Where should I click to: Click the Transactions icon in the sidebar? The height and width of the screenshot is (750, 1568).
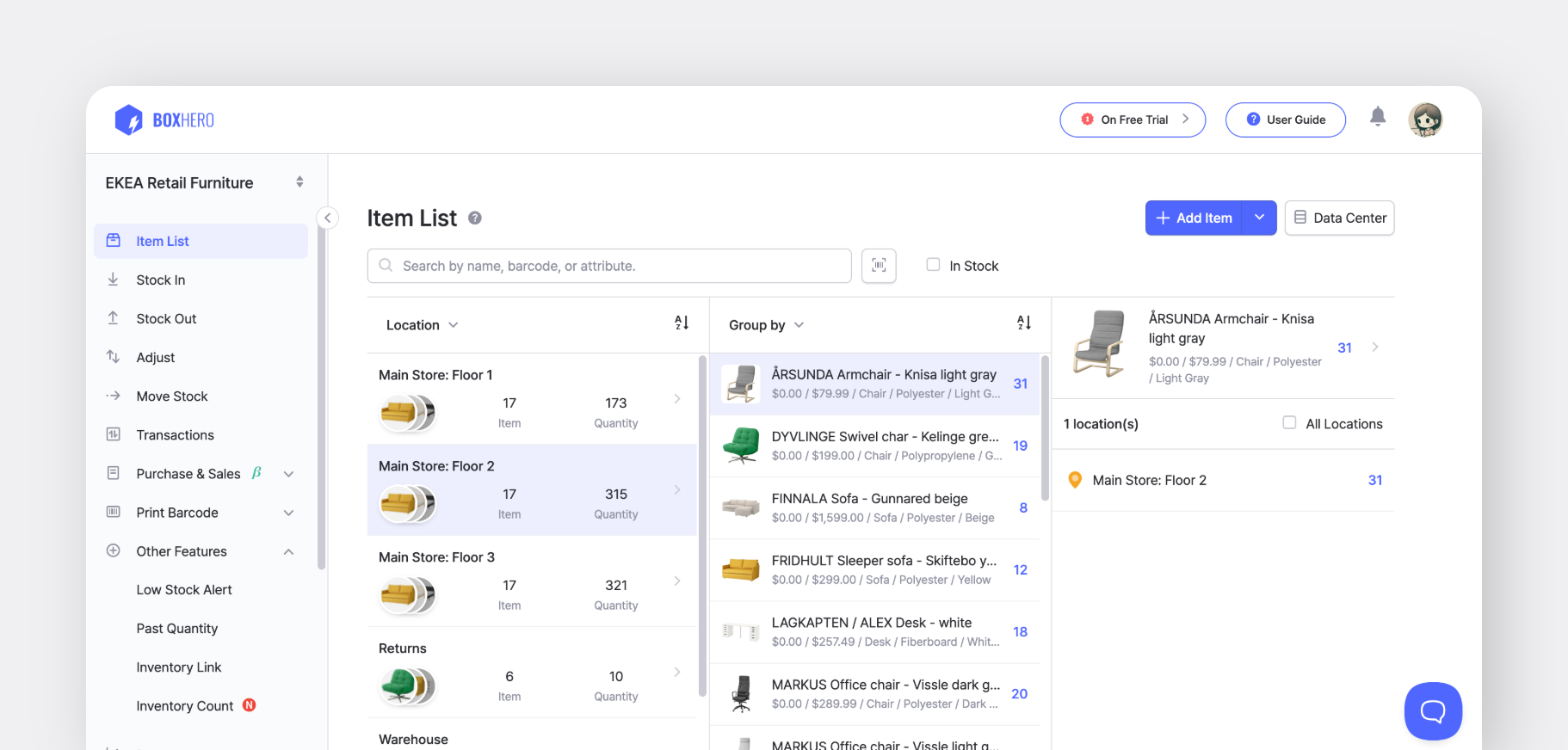pyautogui.click(x=113, y=434)
